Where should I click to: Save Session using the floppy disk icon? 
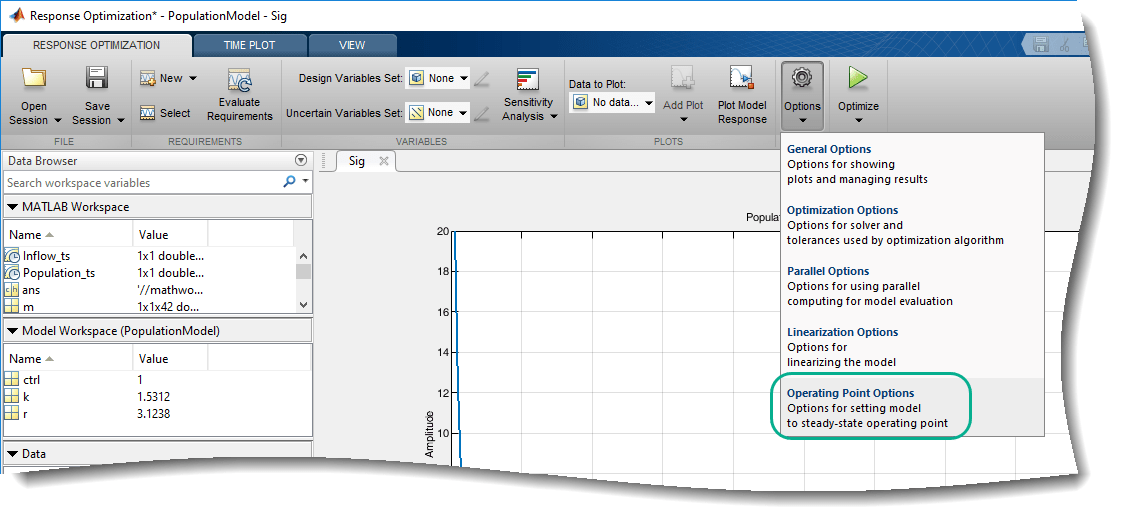(97, 77)
